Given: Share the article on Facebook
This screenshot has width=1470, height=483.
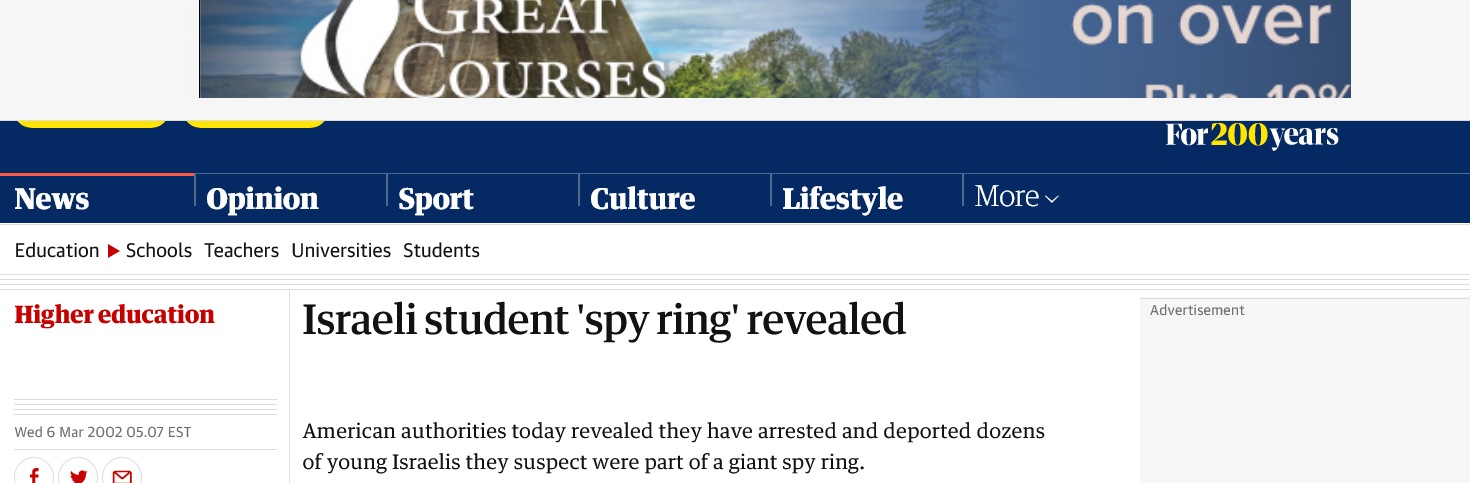Looking at the screenshot, I should (34, 474).
